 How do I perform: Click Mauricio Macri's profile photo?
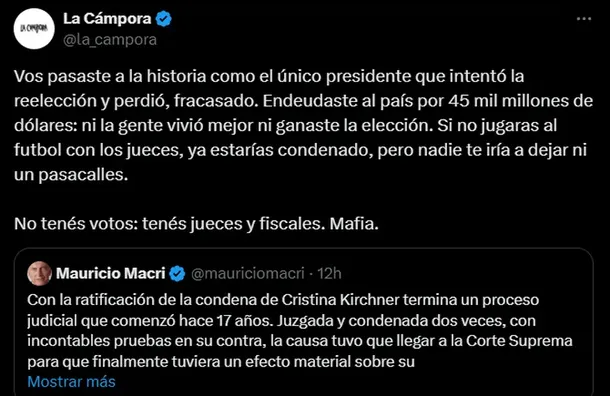(x=39, y=273)
